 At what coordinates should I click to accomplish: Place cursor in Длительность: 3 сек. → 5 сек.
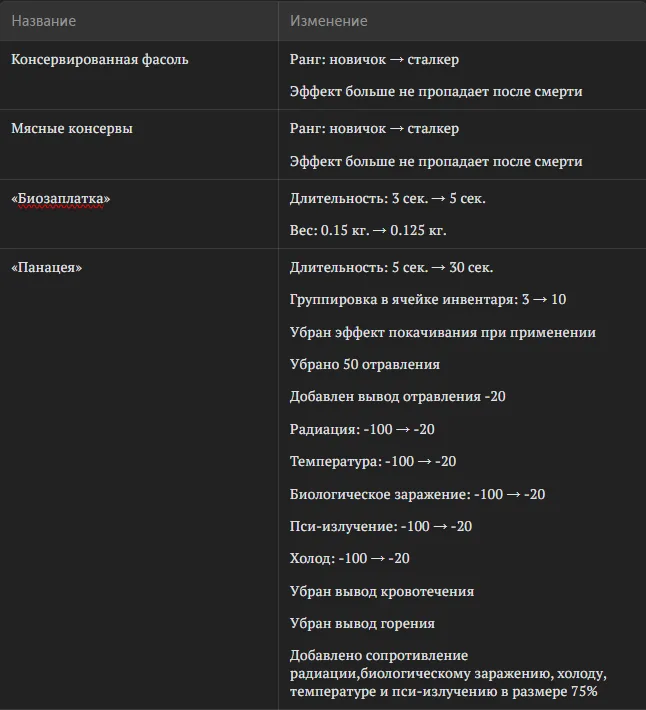point(388,198)
